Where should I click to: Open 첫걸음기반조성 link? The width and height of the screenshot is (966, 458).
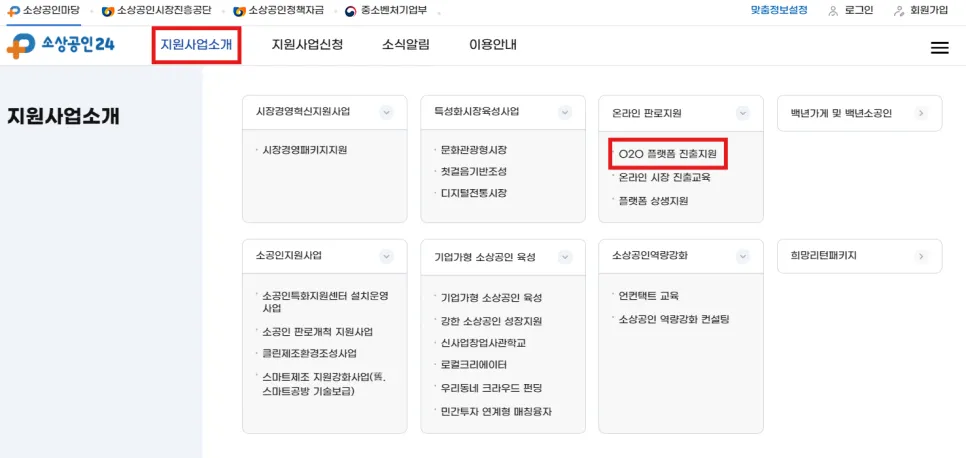point(474,171)
